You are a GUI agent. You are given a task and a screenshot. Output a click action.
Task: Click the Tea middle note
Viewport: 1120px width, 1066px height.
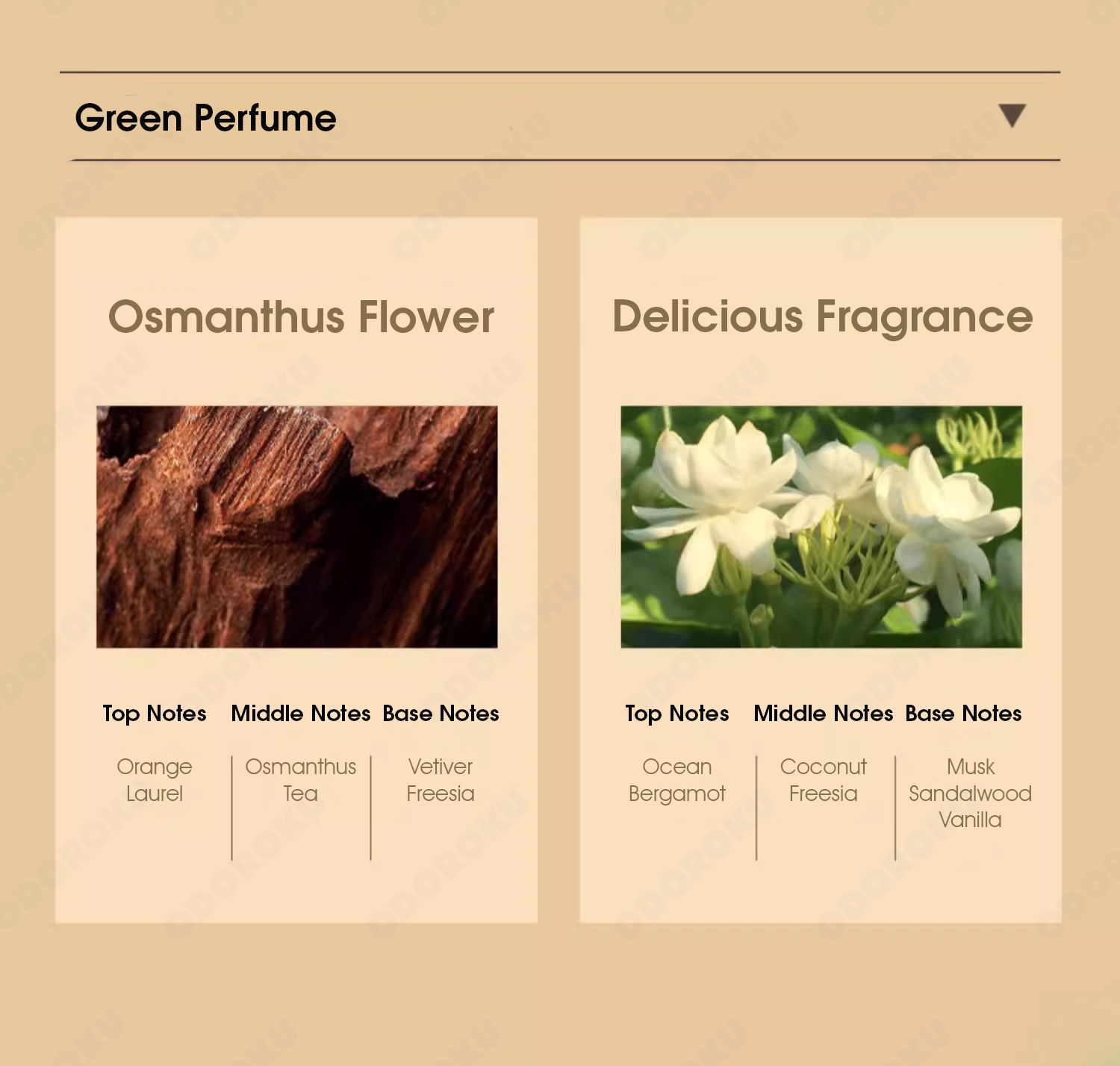coord(301,794)
